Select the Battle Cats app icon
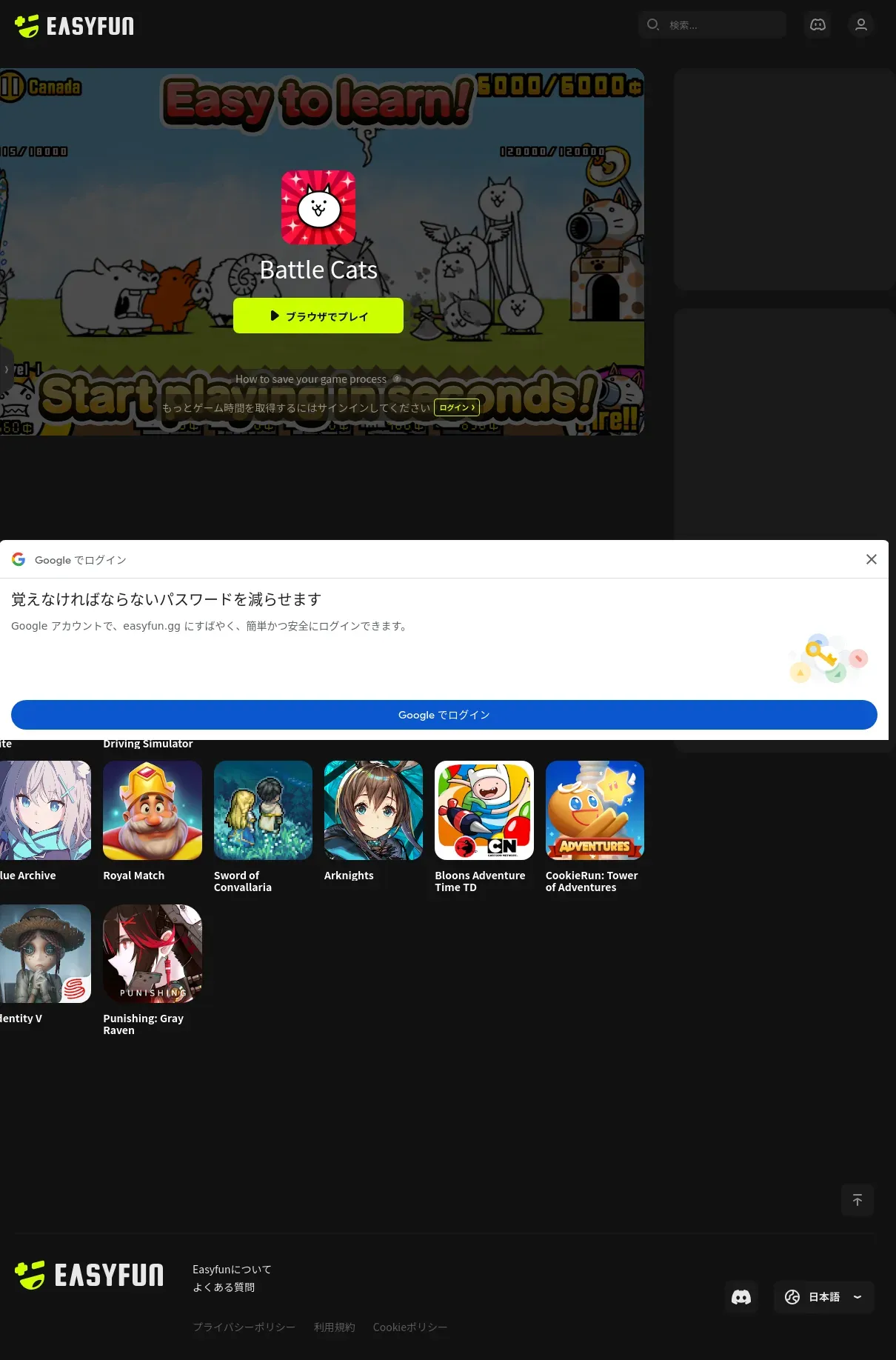Image resolution: width=896 pixels, height=1360 pixels. [318, 207]
